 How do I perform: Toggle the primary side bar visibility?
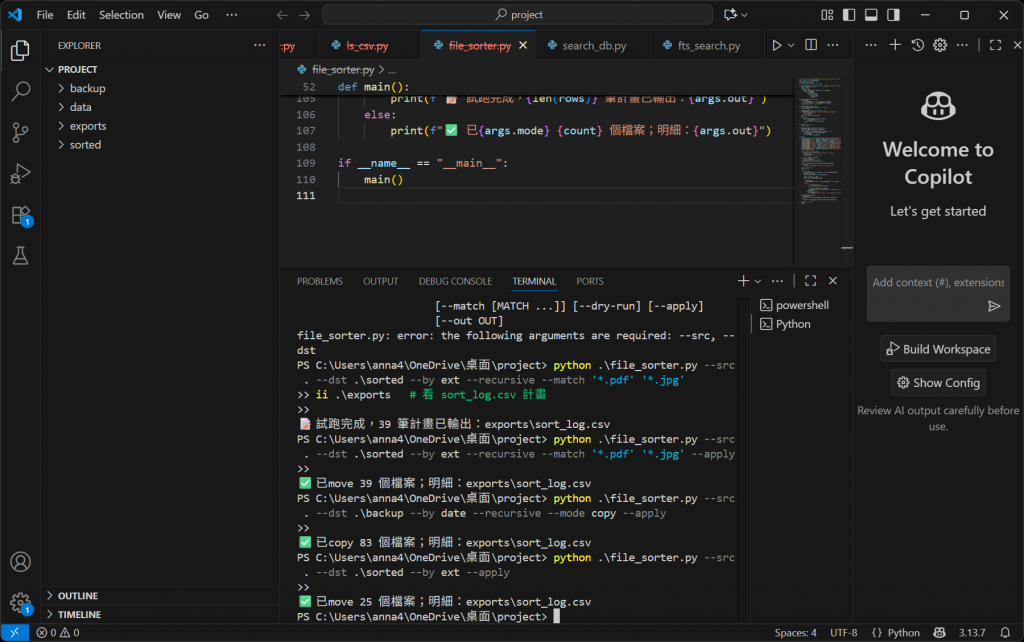click(x=849, y=15)
